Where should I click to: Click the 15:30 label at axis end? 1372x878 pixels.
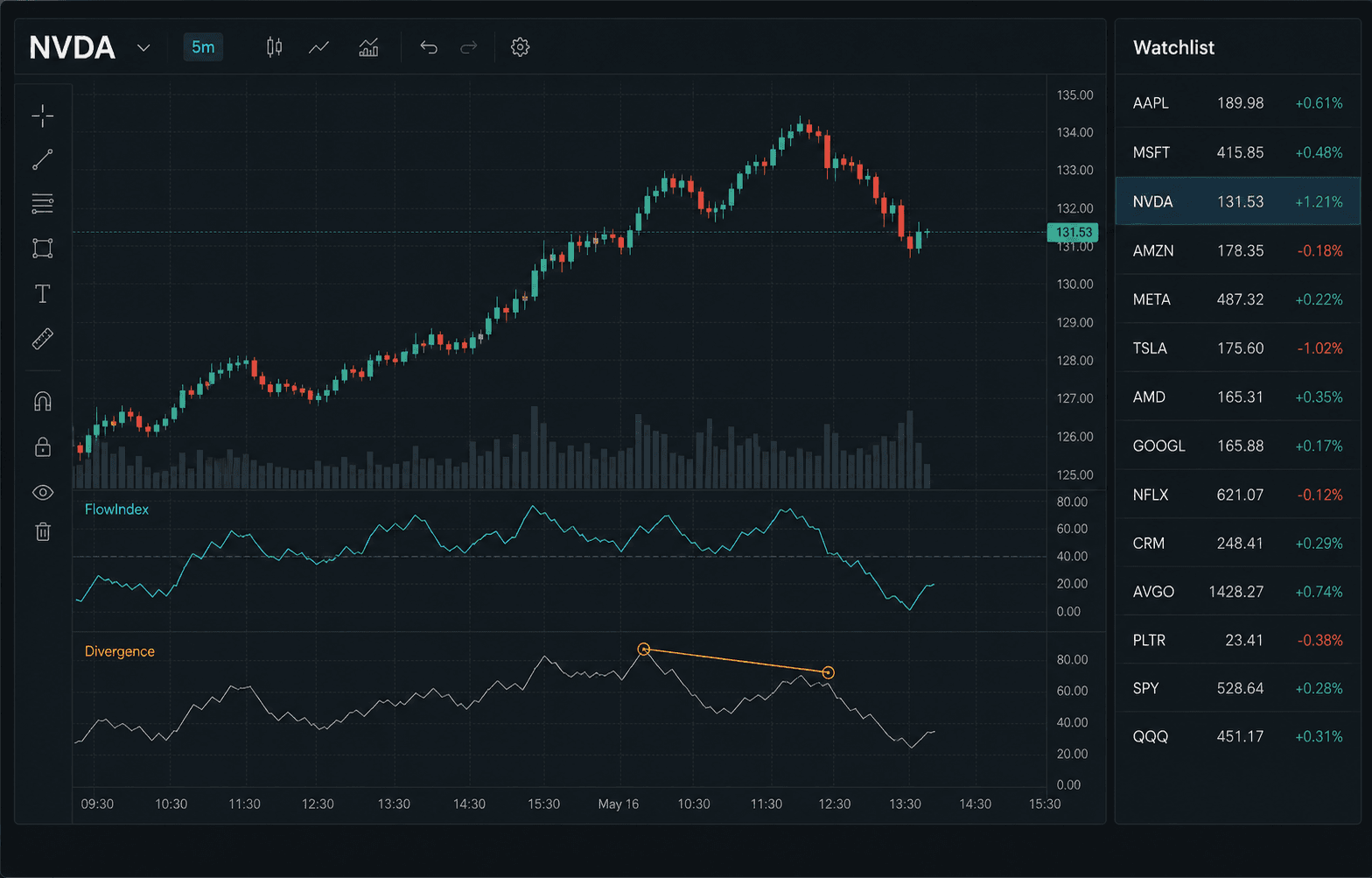(x=1045, y=804)
